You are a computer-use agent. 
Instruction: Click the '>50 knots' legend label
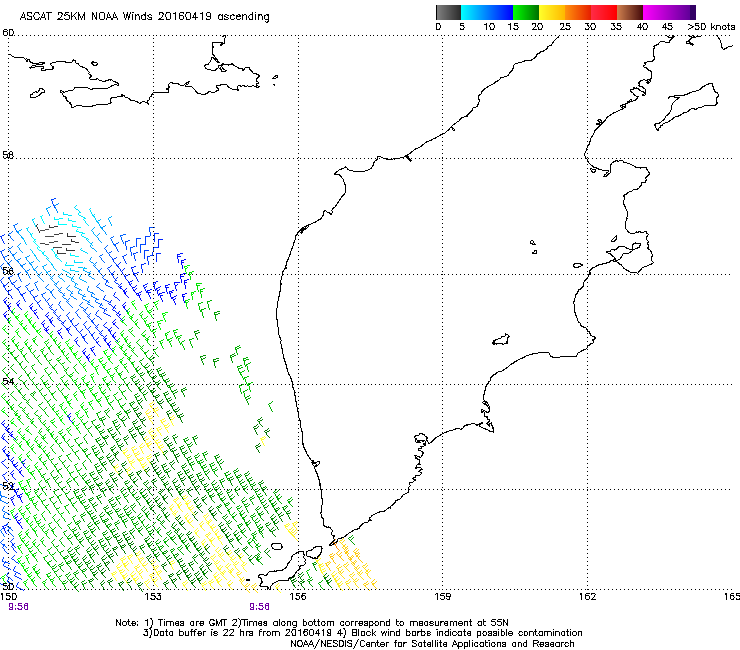711,27
